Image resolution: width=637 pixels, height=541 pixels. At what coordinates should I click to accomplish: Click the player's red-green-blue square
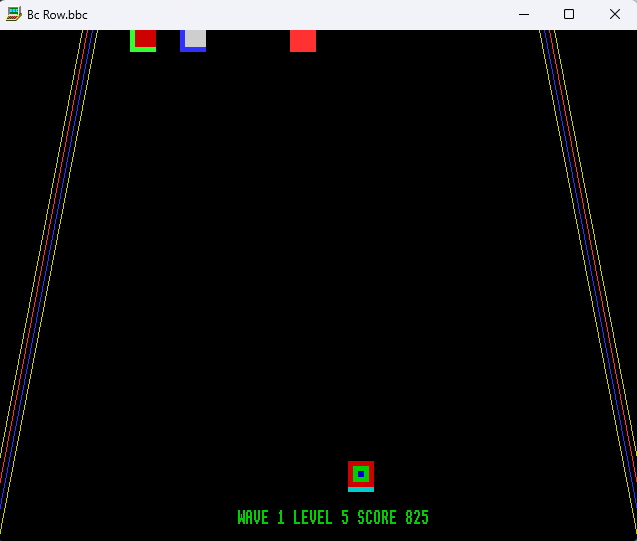click(361, 476)
